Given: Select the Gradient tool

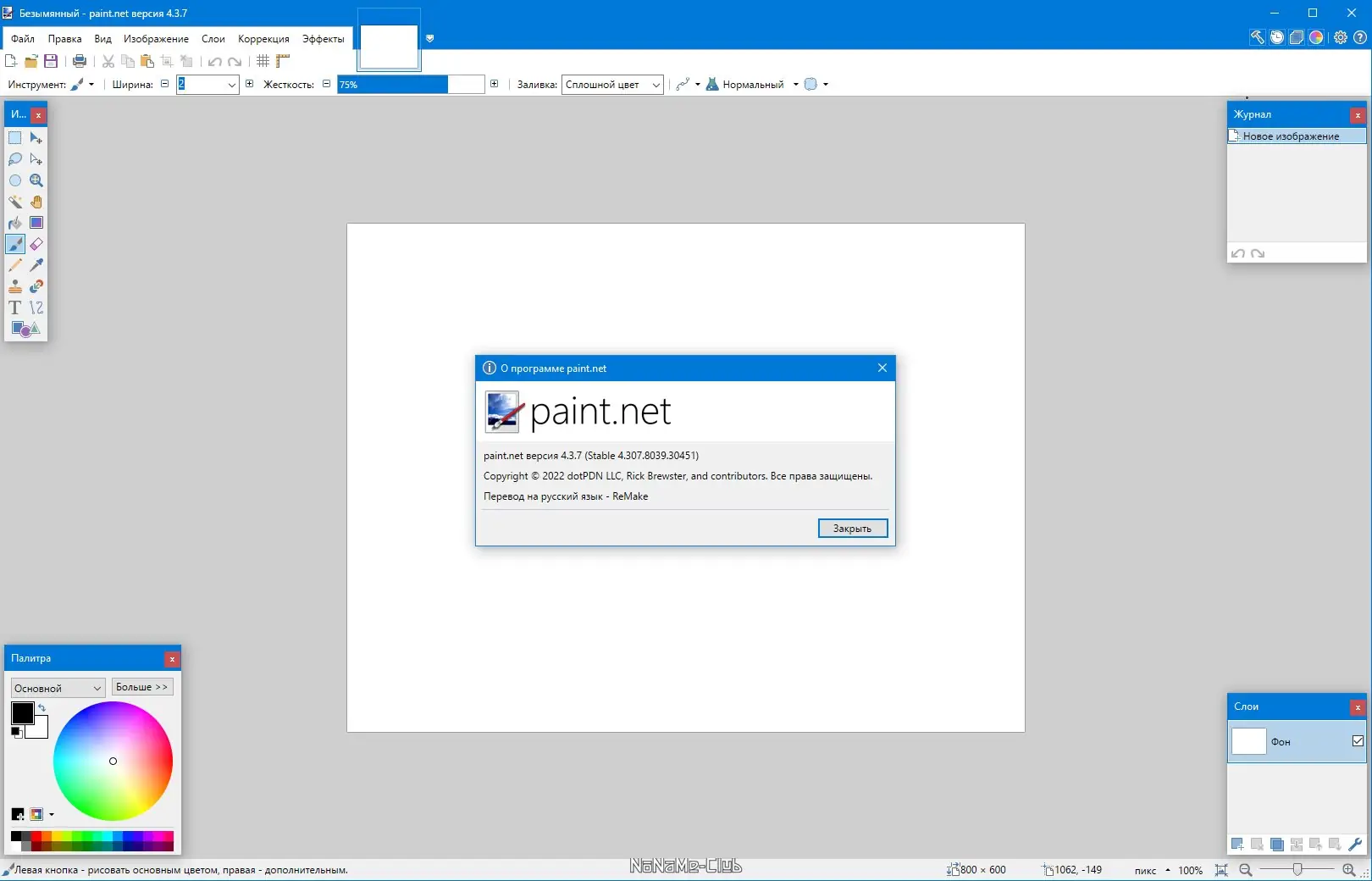Looking at the screenshot, I should coord(36,223).
